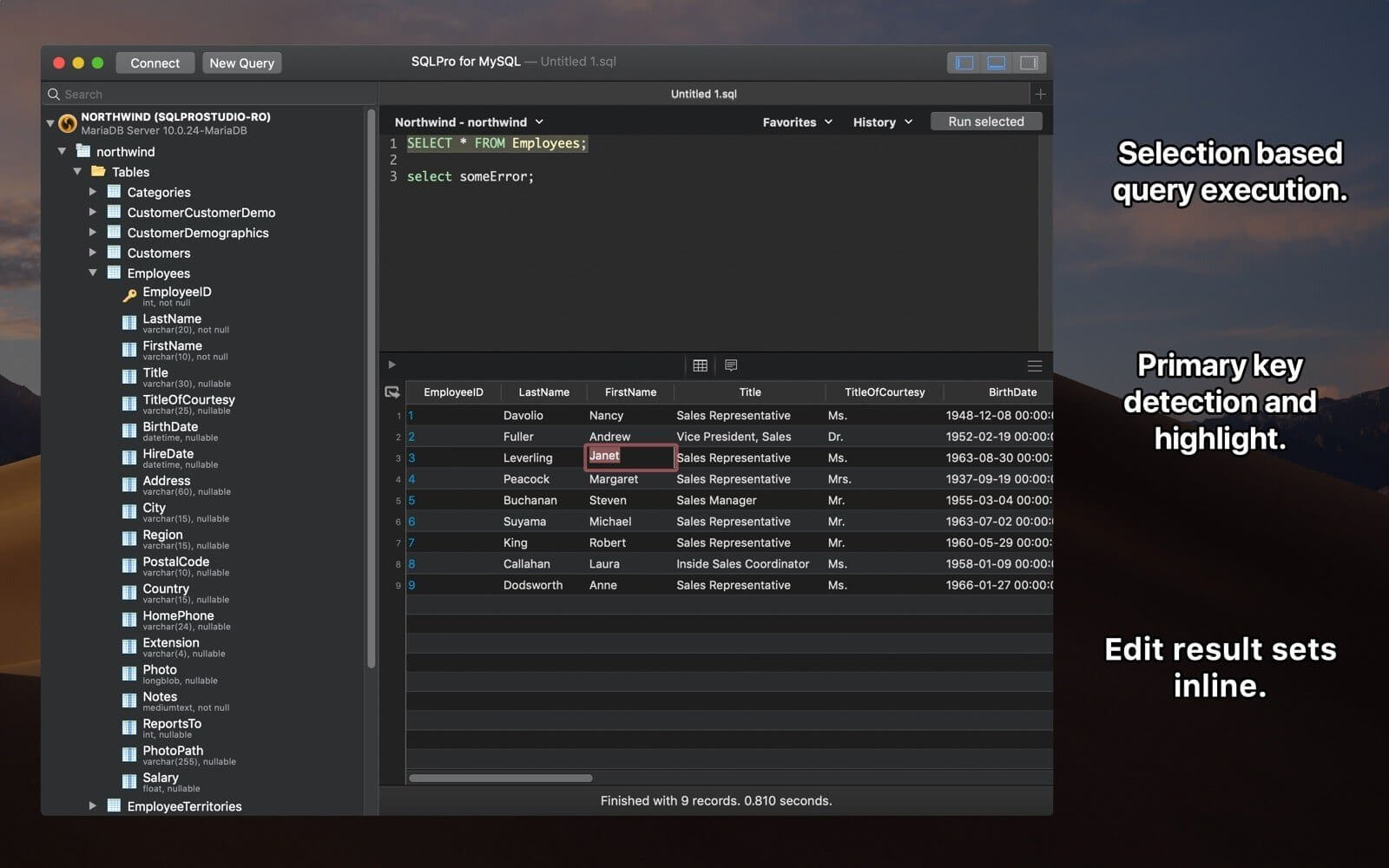Screen dimensions: 1389x868
Task: Click the Run selected button
Action: click(986, 121)
